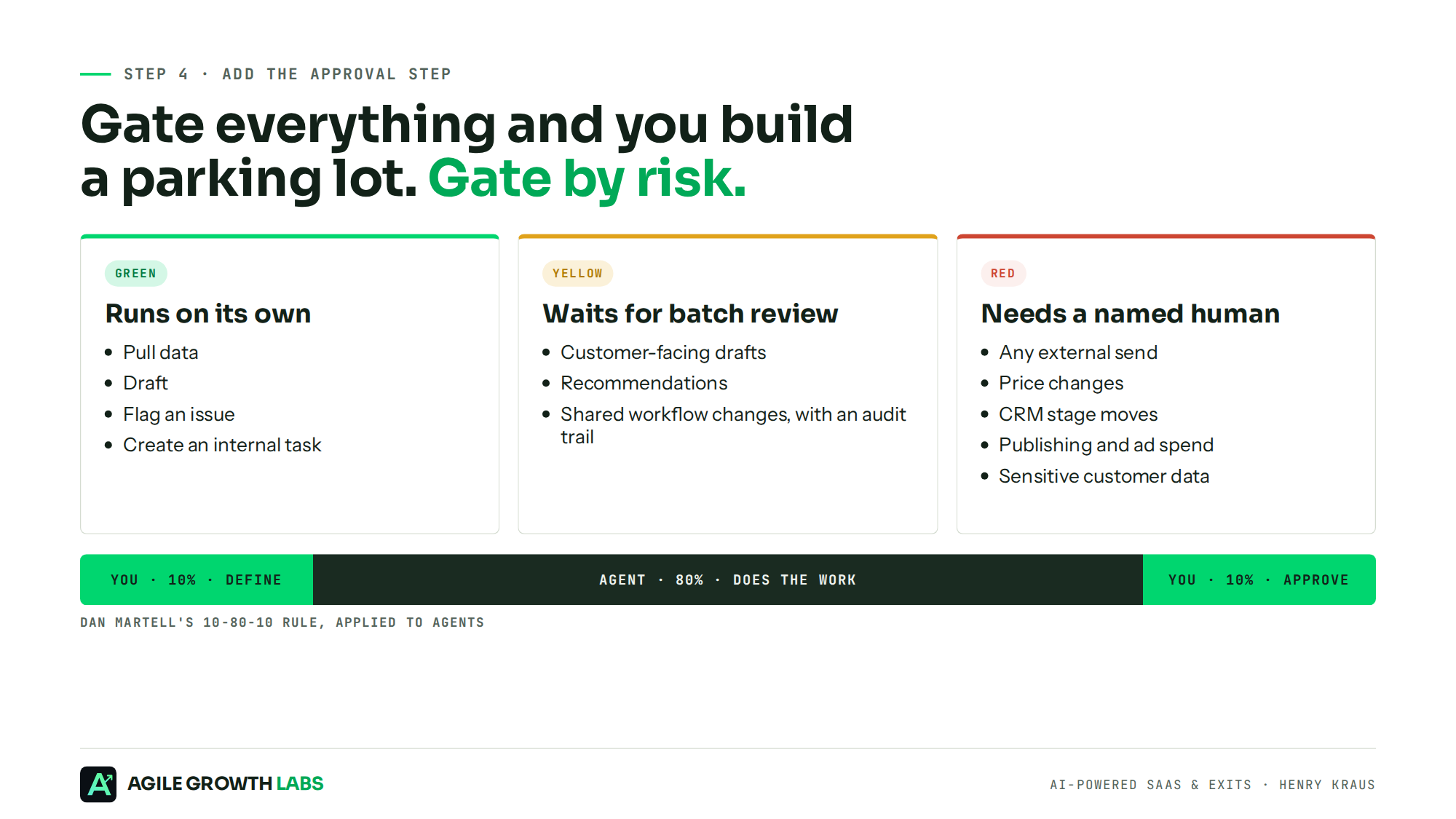Click 'STEP 4 · ADD THE APPROVAL STEP' label
This screenshot has width=1456, height=819.
click(288, 74)
